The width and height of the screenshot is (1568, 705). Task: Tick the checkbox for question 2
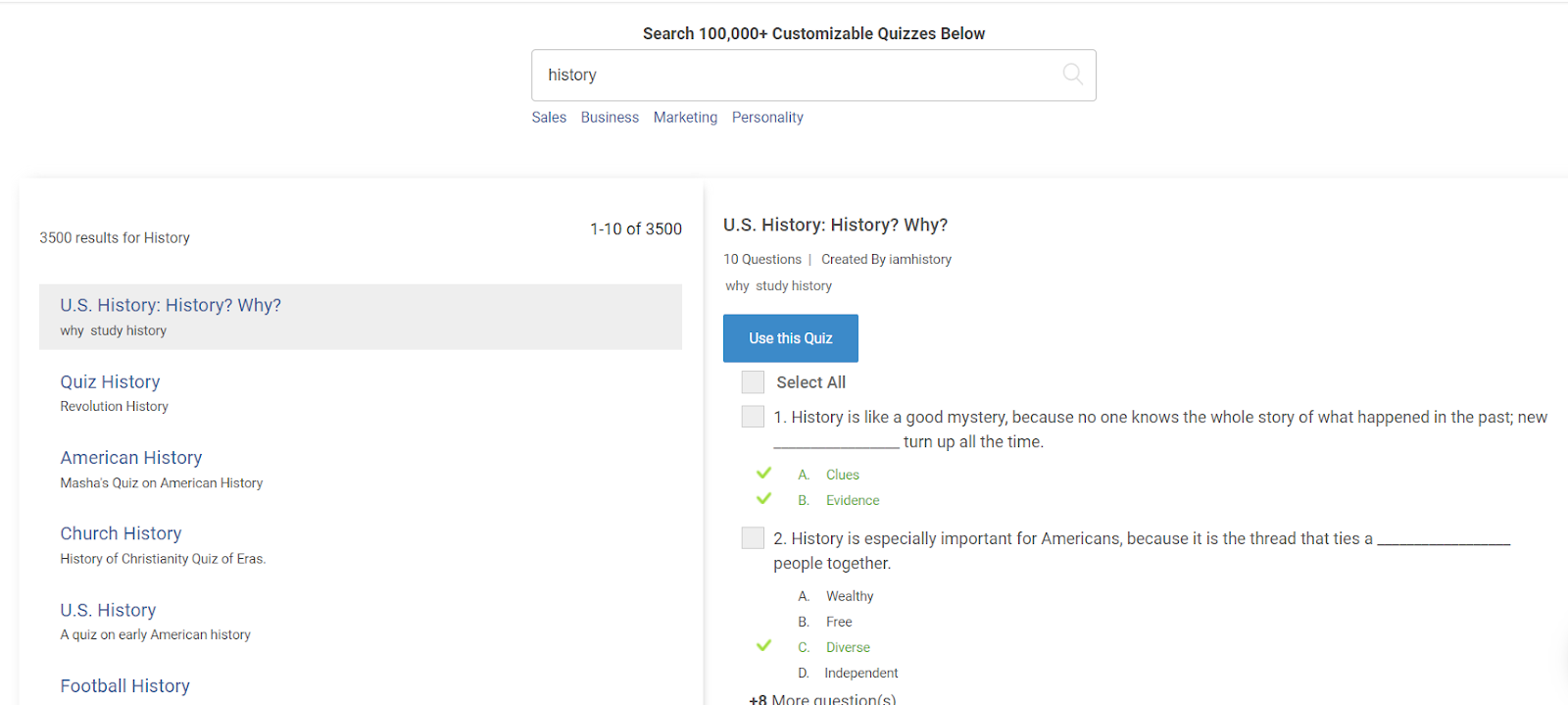pyautogui.click(x=753, y=538)
